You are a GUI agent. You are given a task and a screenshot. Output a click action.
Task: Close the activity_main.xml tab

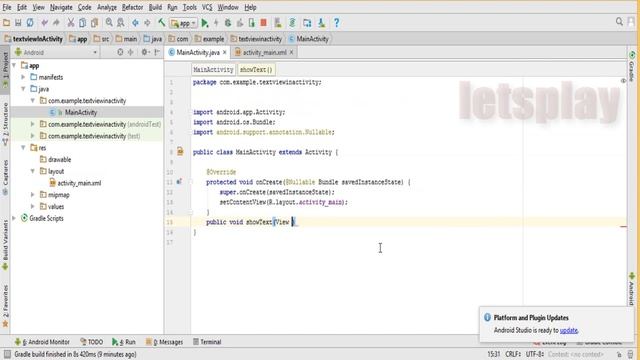[x=291, y=52]
